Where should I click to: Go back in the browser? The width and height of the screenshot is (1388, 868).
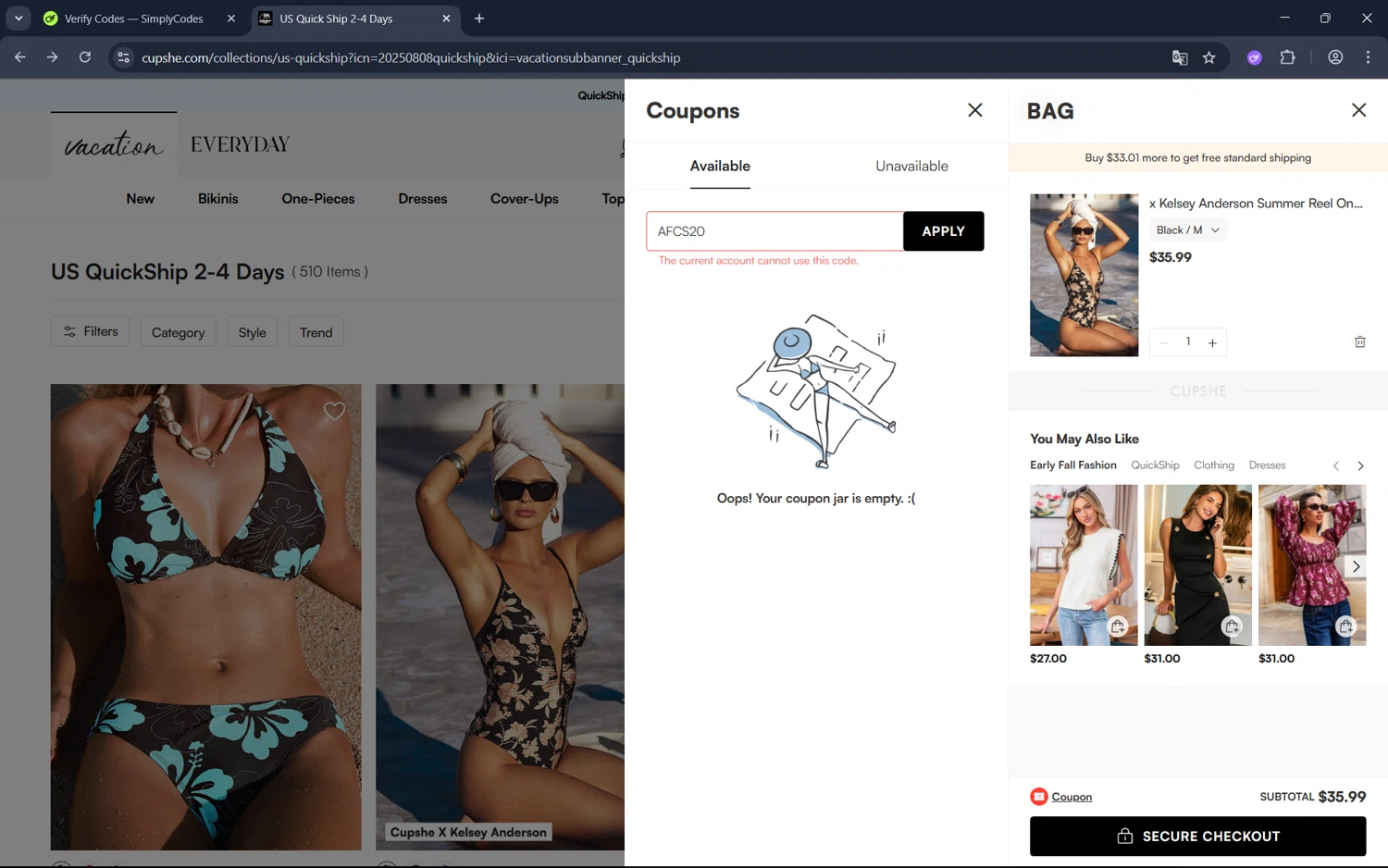[x=20, y=57]
